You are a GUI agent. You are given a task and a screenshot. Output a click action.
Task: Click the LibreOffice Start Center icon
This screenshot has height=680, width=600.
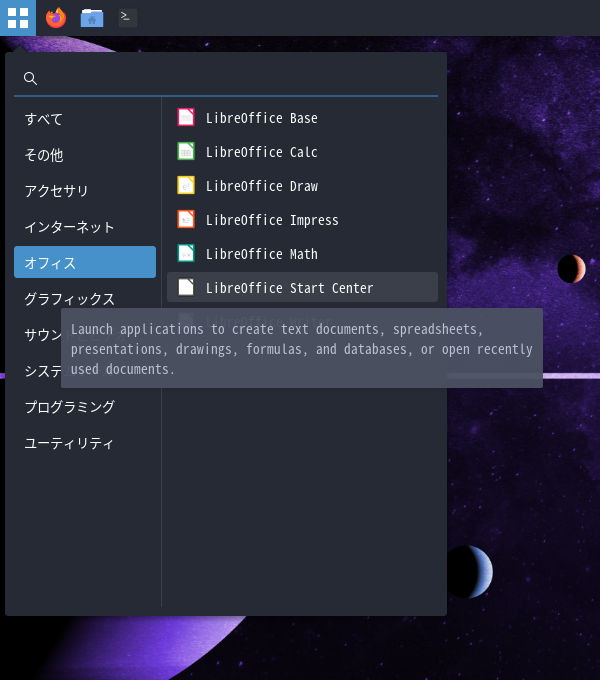pos(186,287)
